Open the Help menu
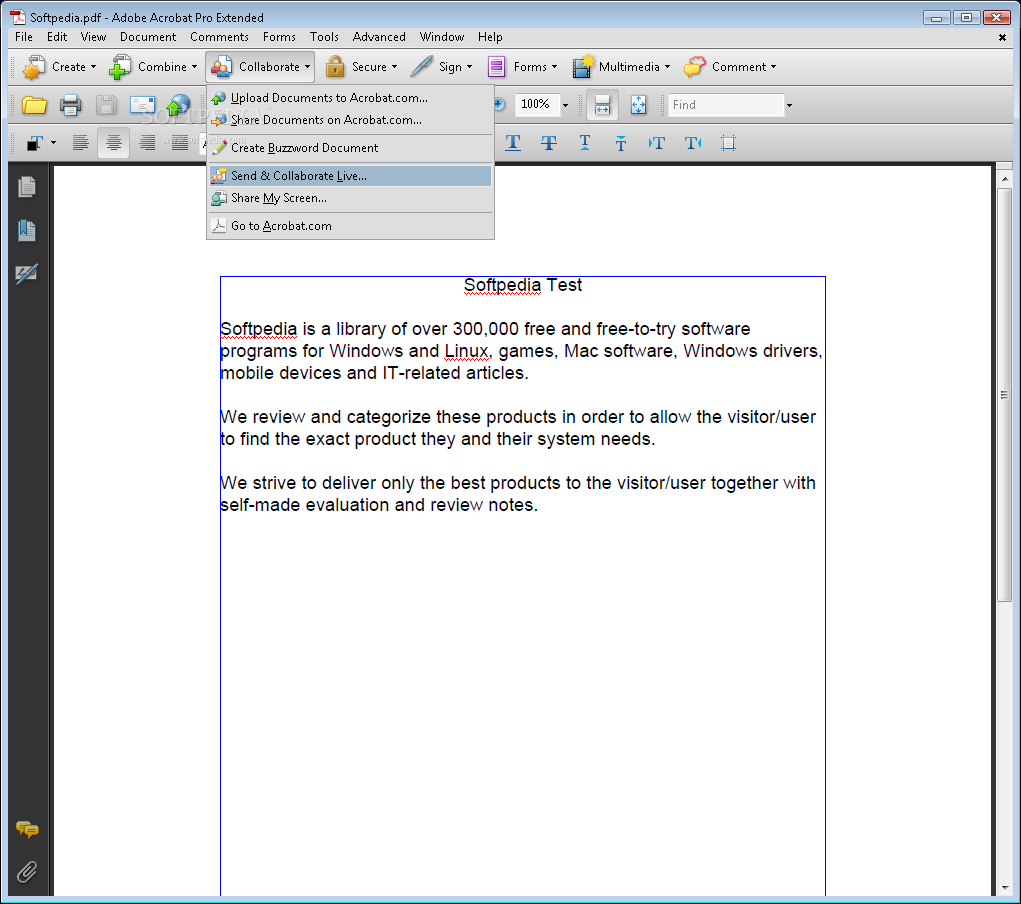The image size is (1021, 904). coord(490,37)
